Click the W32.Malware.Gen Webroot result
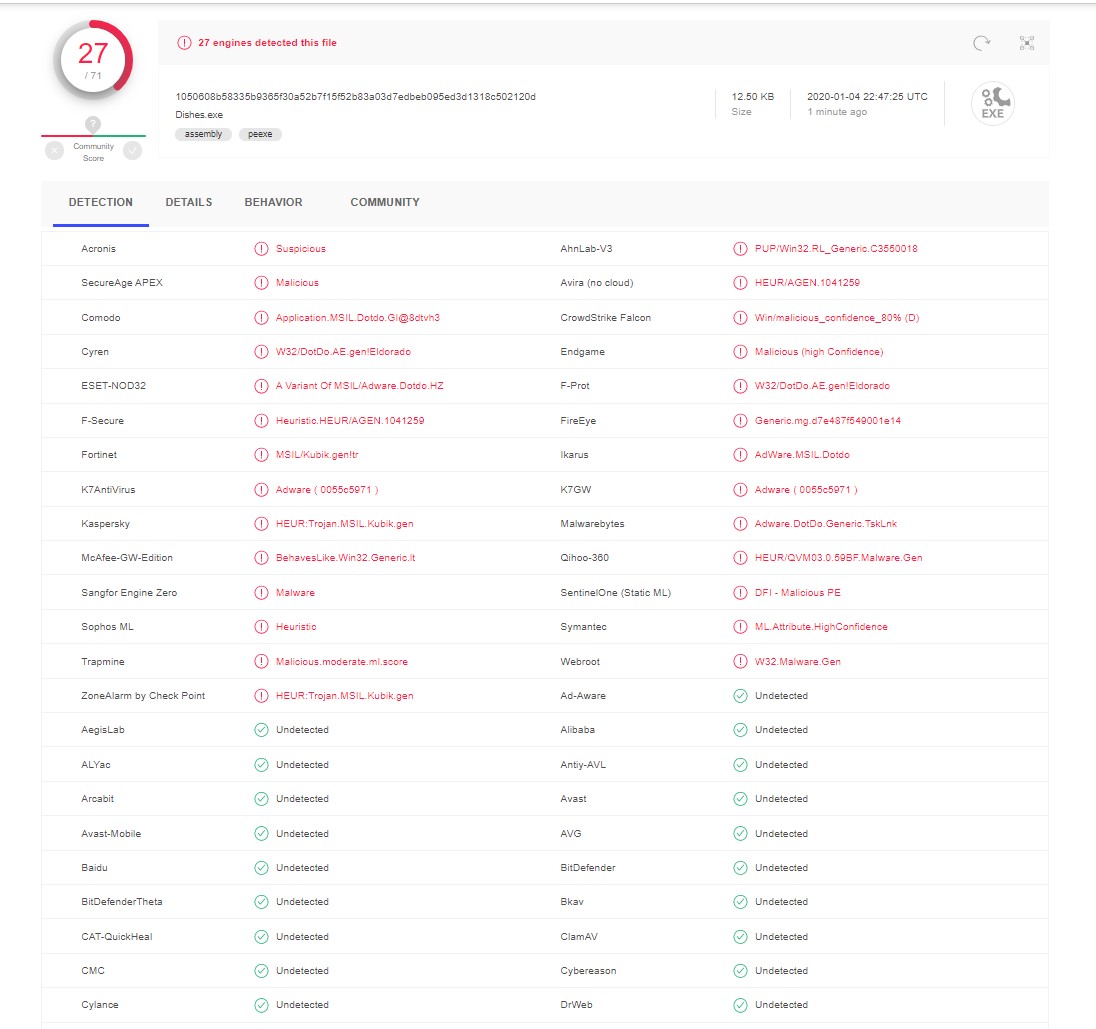Image resolution: width=1096 pixels, height=1029 pixels. click(x=798, y=661)
